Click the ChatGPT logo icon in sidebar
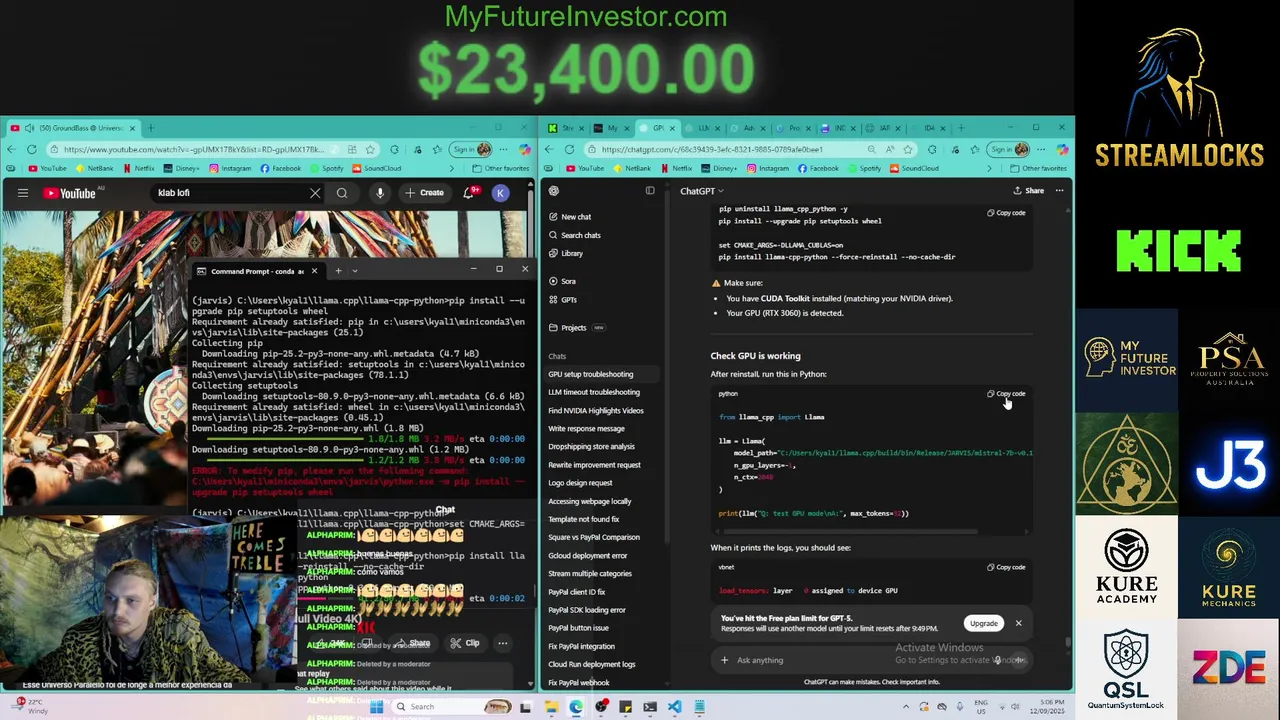Screen dimensions: 1280x720 (554, 191)
